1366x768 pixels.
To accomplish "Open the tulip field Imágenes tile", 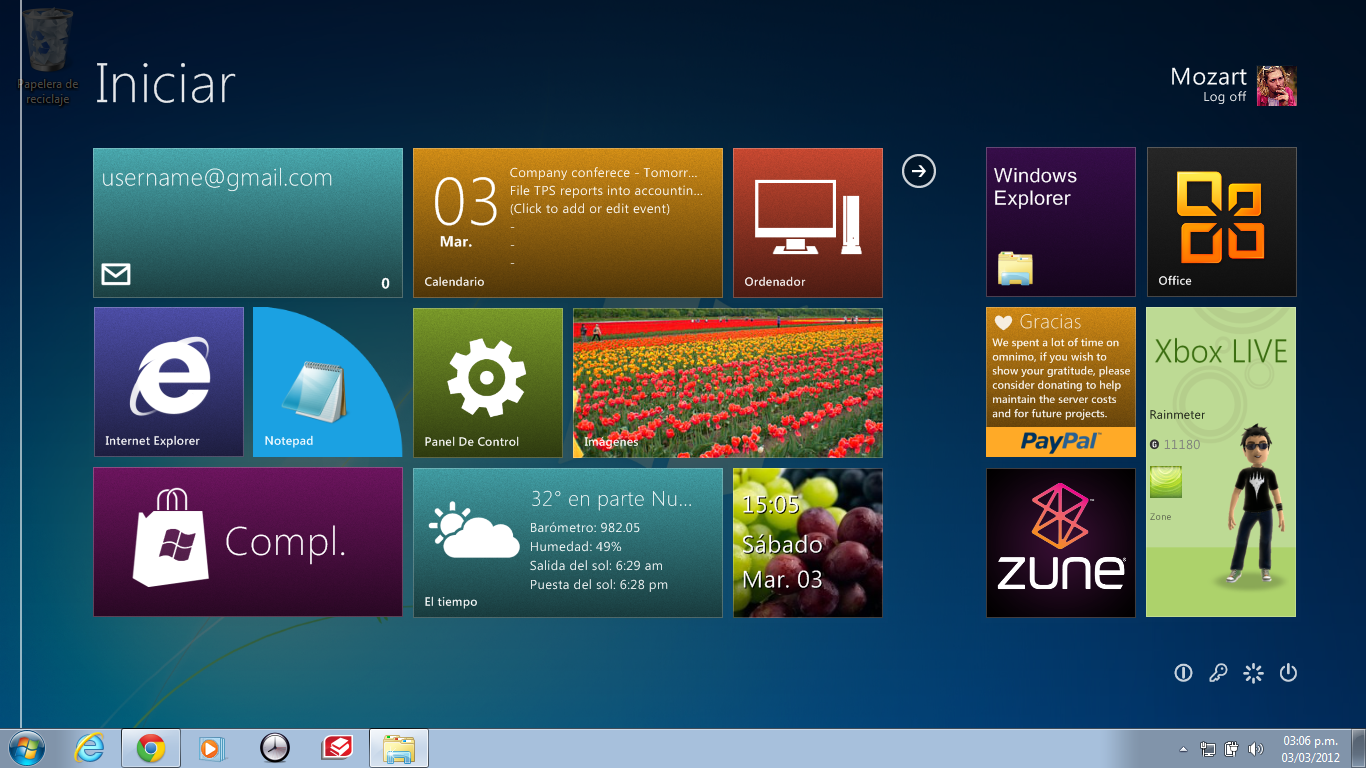I will (727, 382).
